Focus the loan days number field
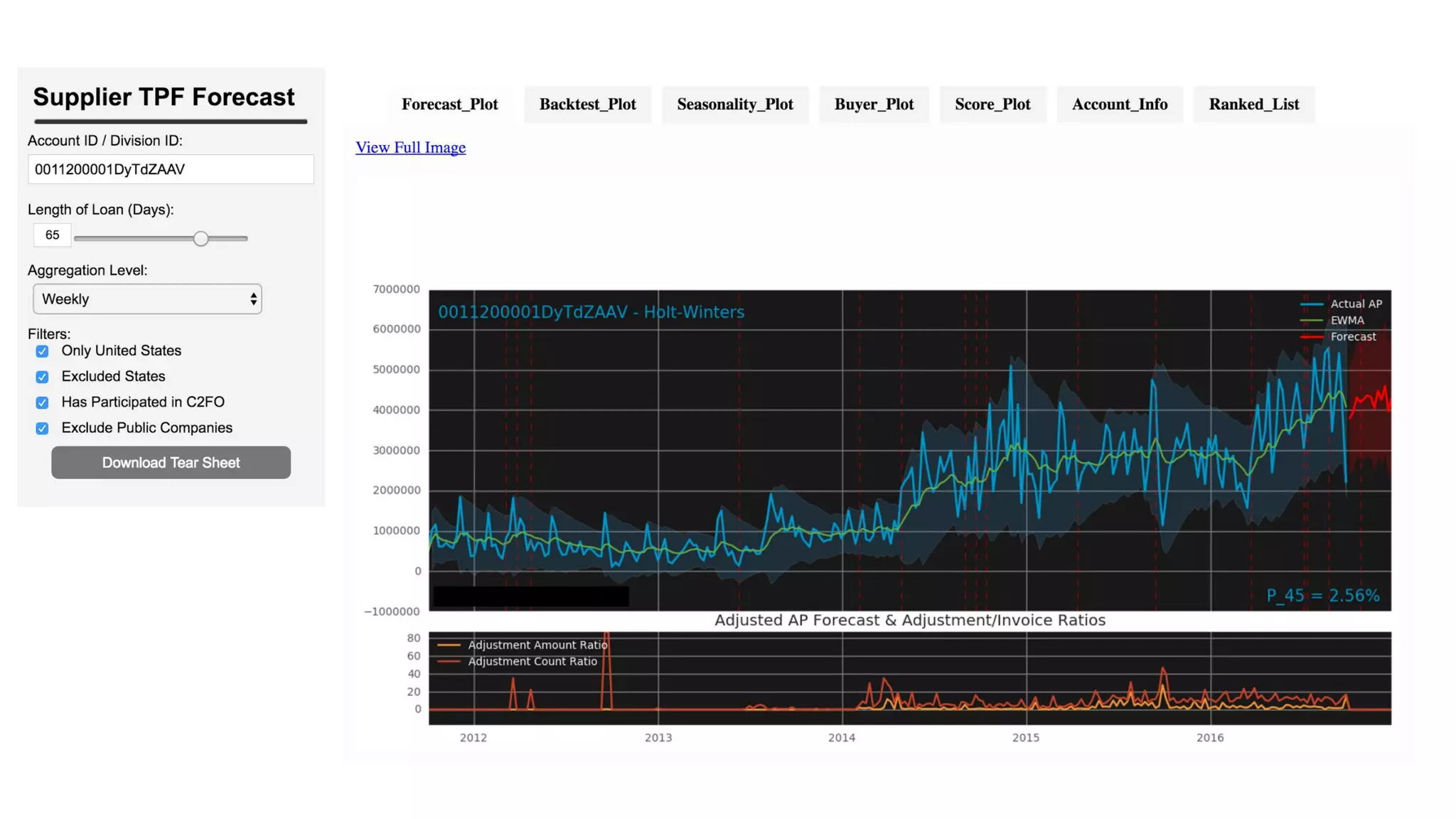Screen dimensions: 1456x819 coord(52,235)
